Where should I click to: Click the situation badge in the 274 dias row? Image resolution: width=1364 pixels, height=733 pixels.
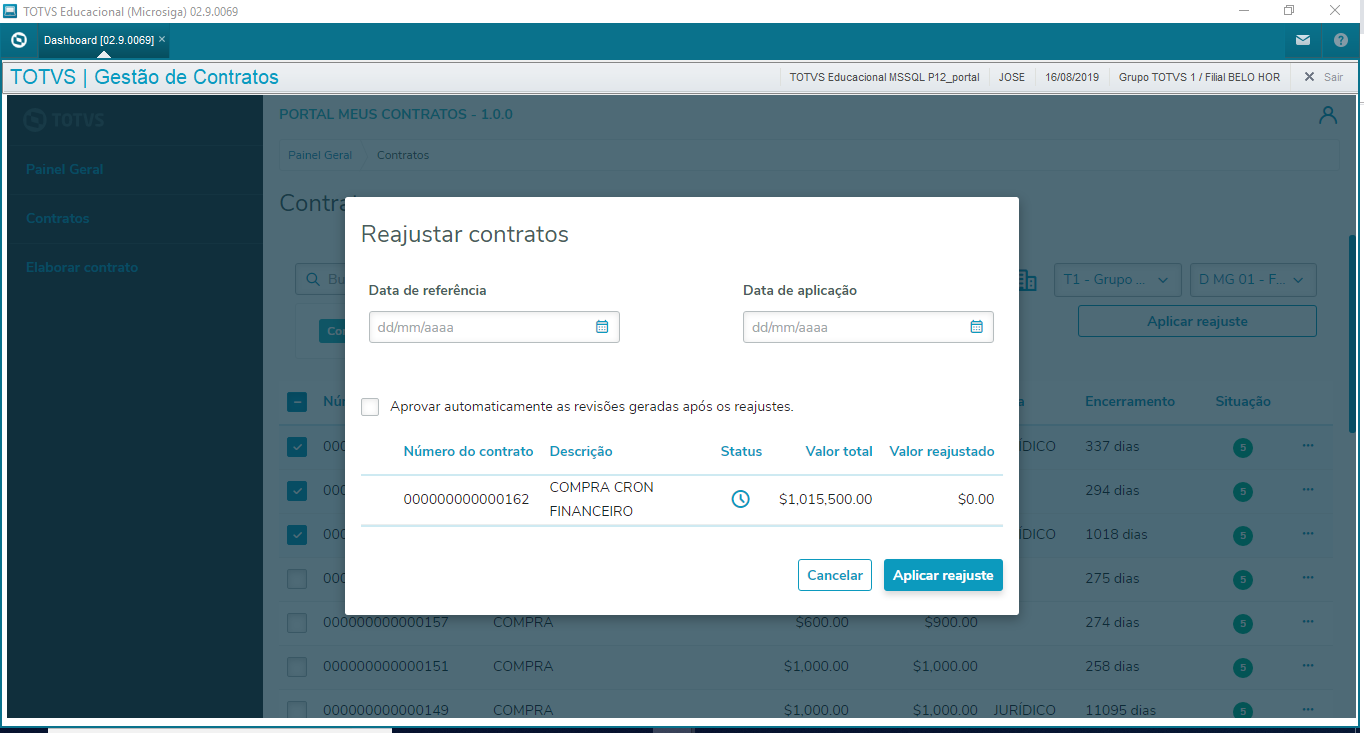coord(1243,624)
